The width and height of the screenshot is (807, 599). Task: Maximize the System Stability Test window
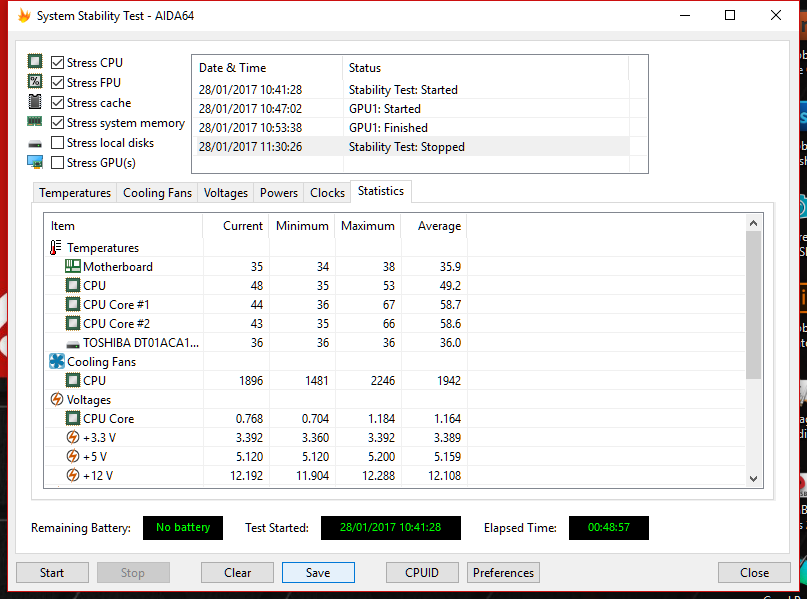pos(730,15)
